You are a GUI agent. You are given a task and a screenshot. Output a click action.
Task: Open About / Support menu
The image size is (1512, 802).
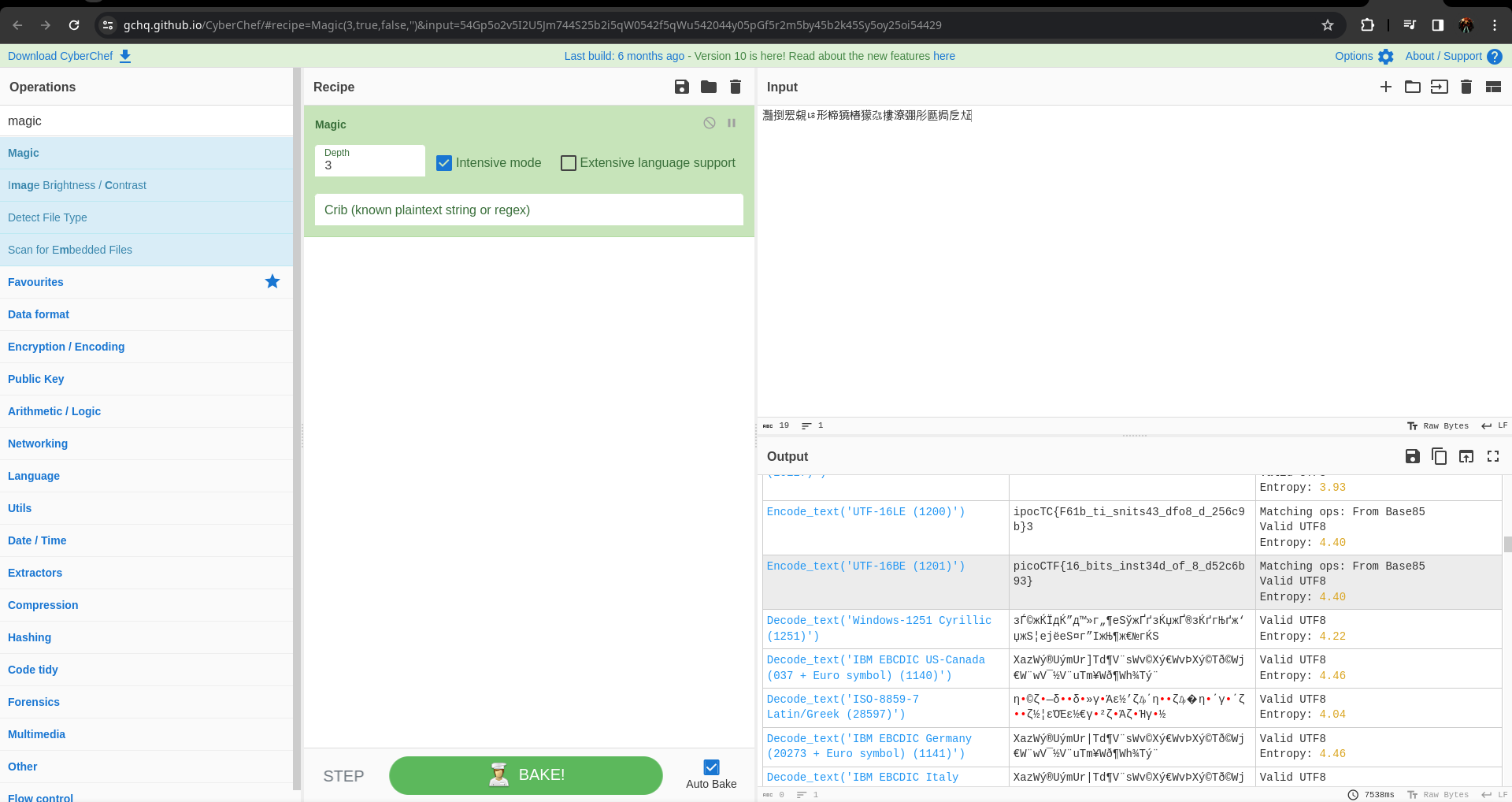1453,56
